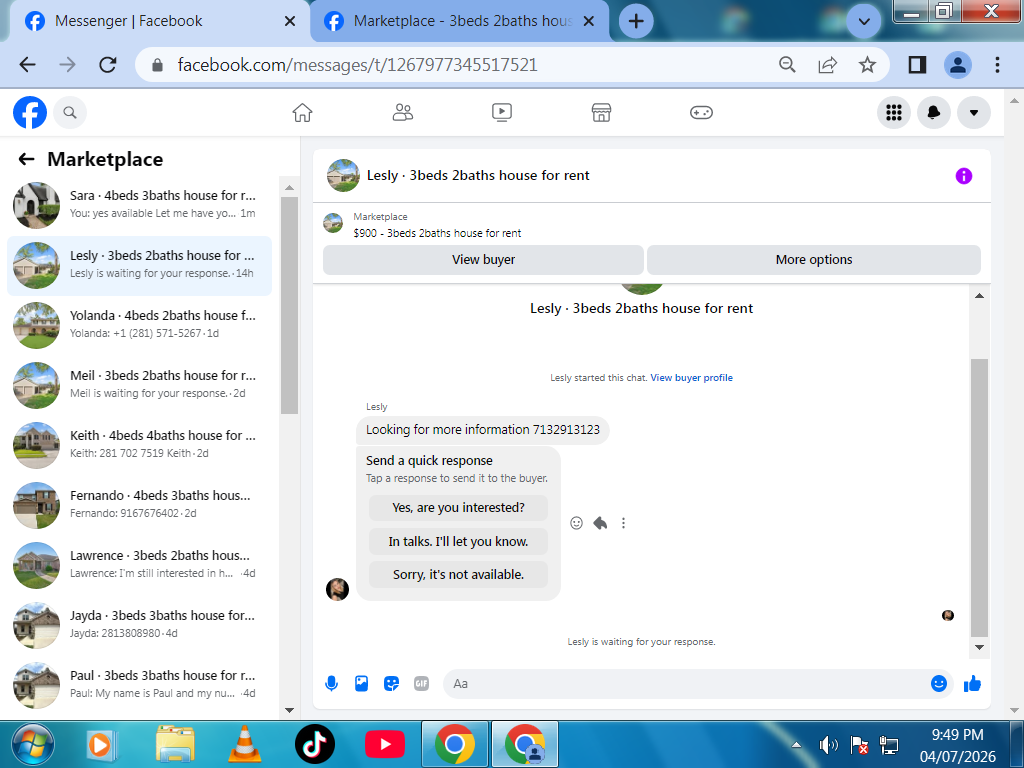Click the conversation list scrollbar thumb

click(x=289, y=305)
